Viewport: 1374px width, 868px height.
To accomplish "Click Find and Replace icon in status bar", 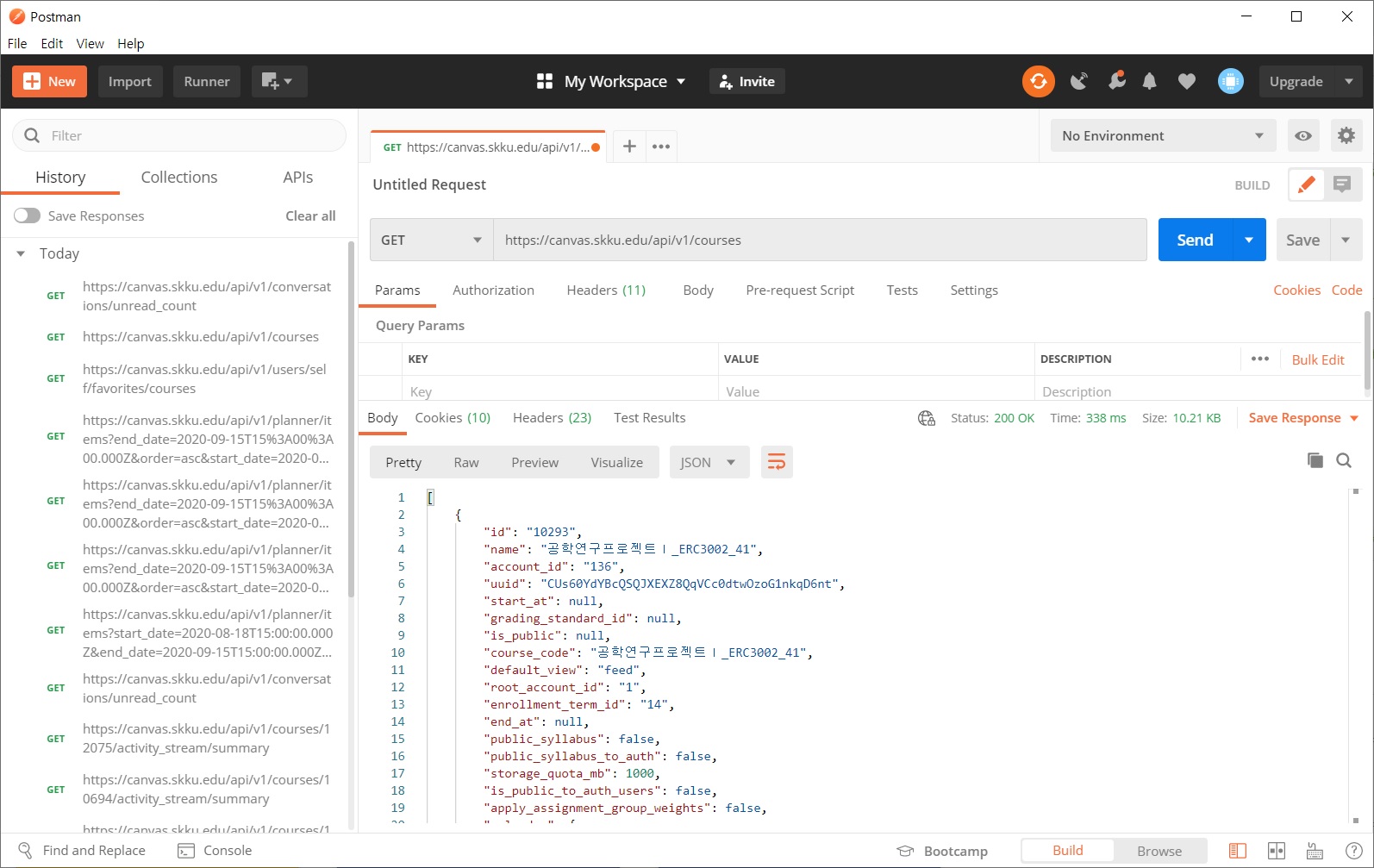I will click(x=25, y=850).
